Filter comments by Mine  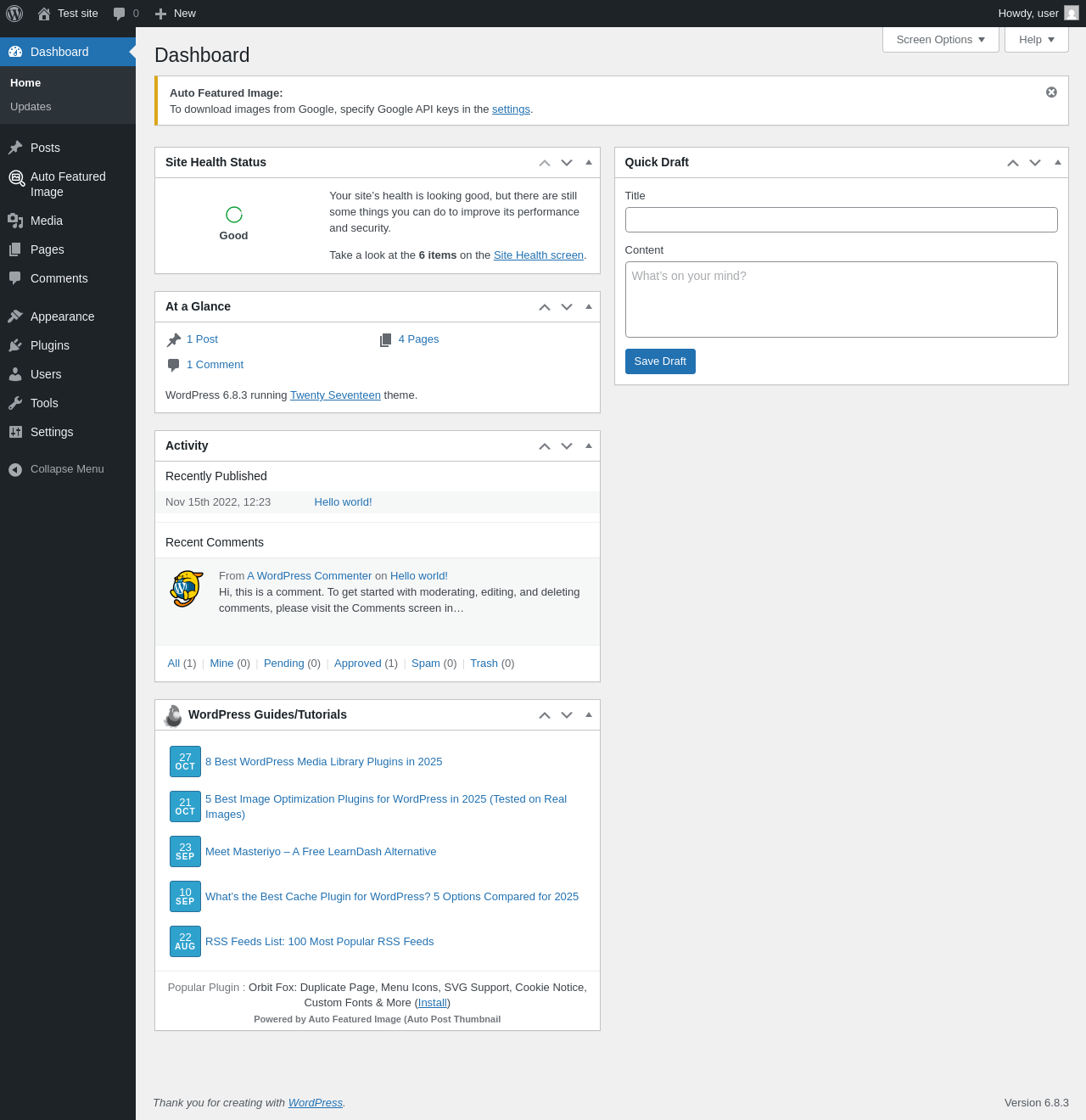point(221,664)
